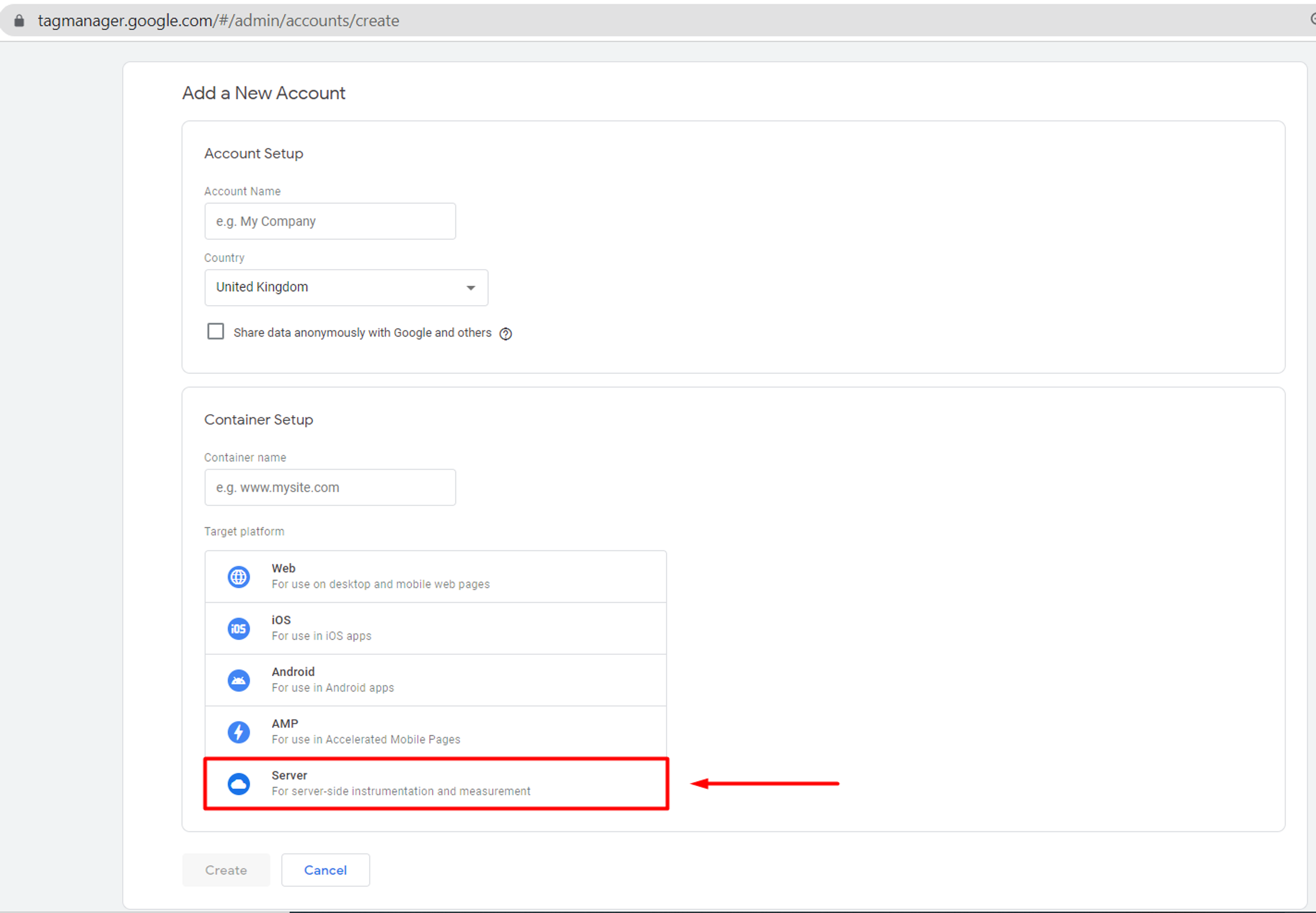
Task: Click the padlock icon in the address bar
Action: click(x=20, y=21)
